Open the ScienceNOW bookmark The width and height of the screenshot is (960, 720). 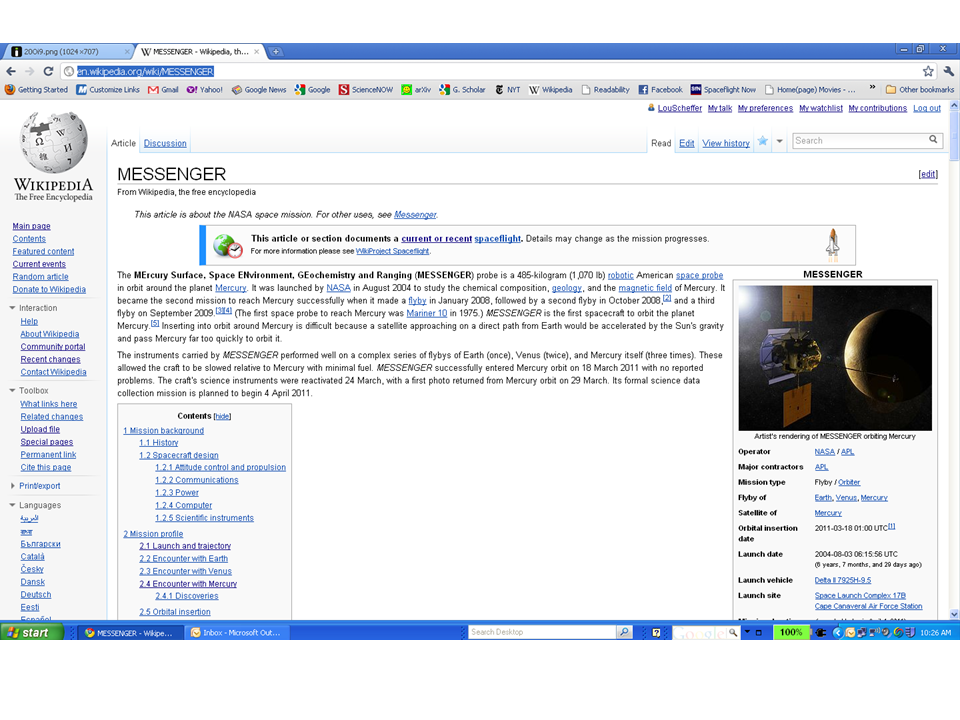click(366, 89)
